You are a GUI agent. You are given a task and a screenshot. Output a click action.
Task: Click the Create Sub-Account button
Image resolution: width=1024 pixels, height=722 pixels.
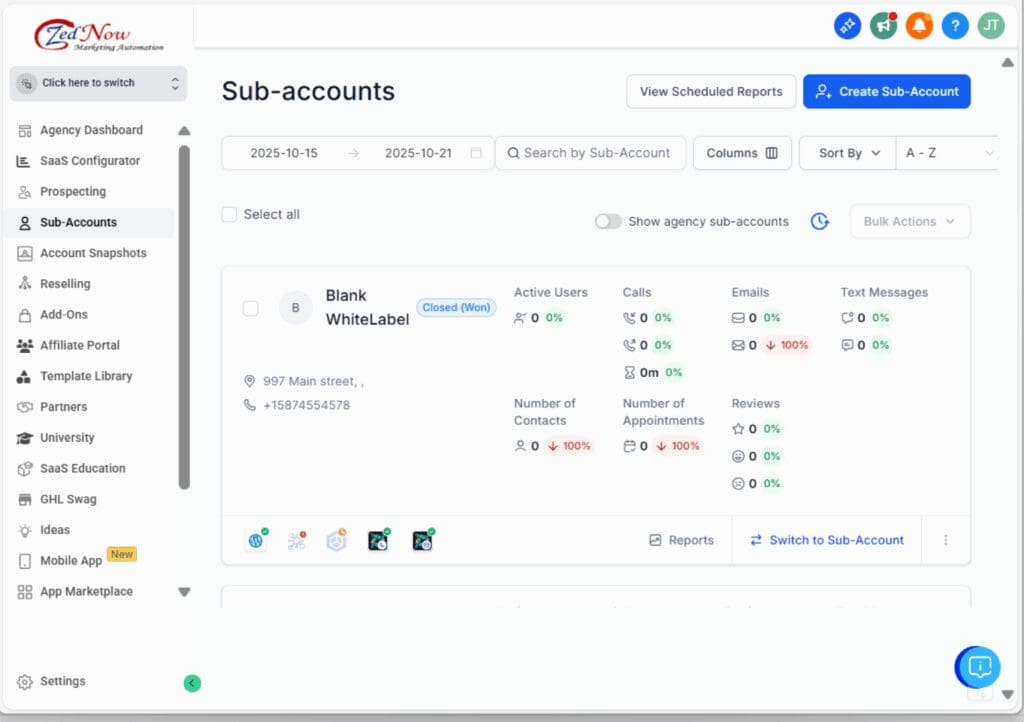coord(886,91)
